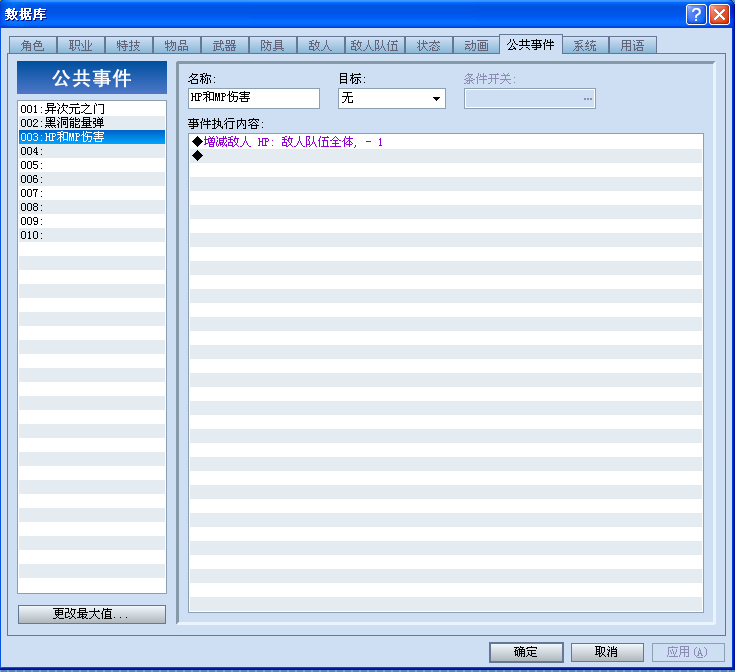Switch to the 敌人 tab

(x=321, y=45)
